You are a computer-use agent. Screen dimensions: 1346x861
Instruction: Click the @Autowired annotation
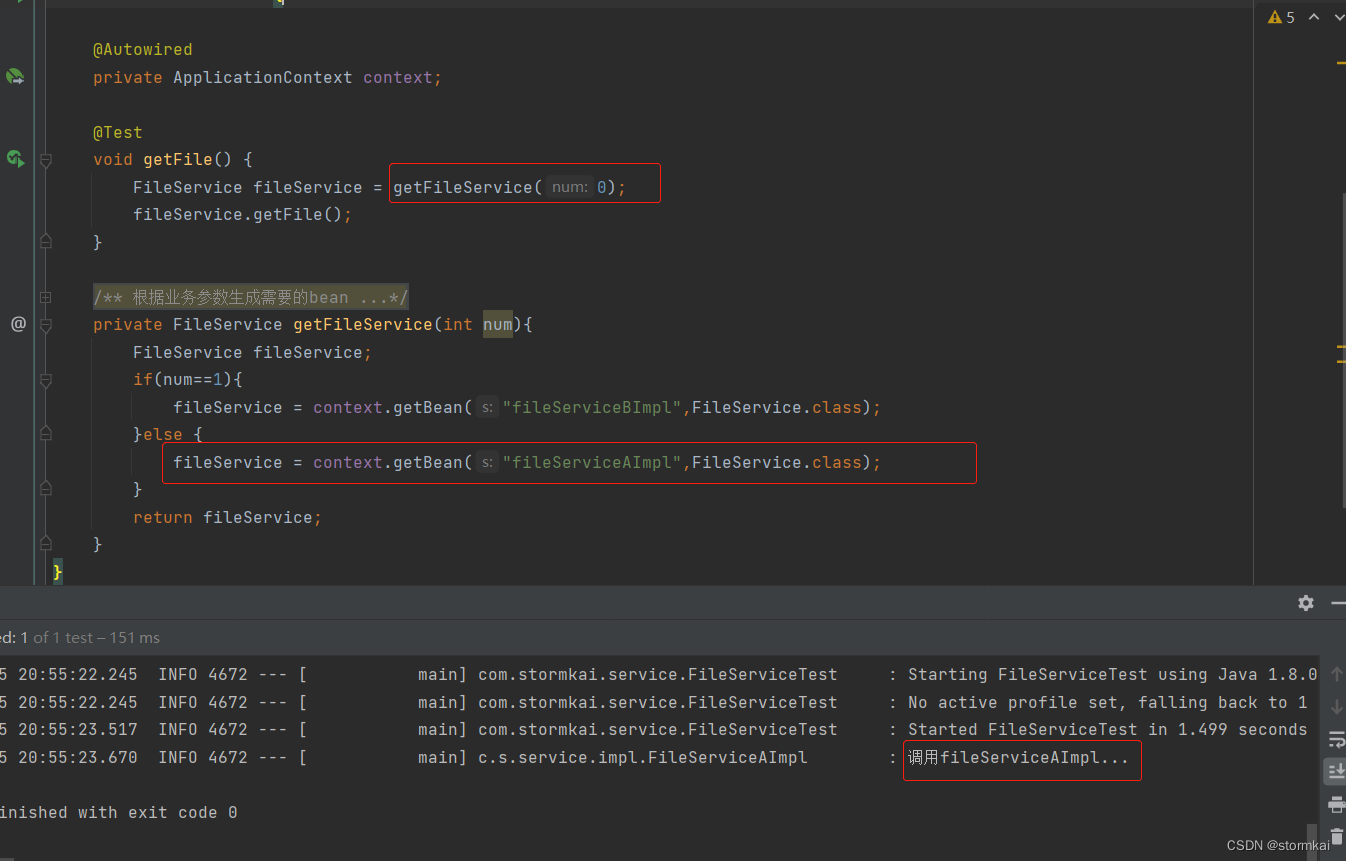pyautogui.click(x=142, y=49)
